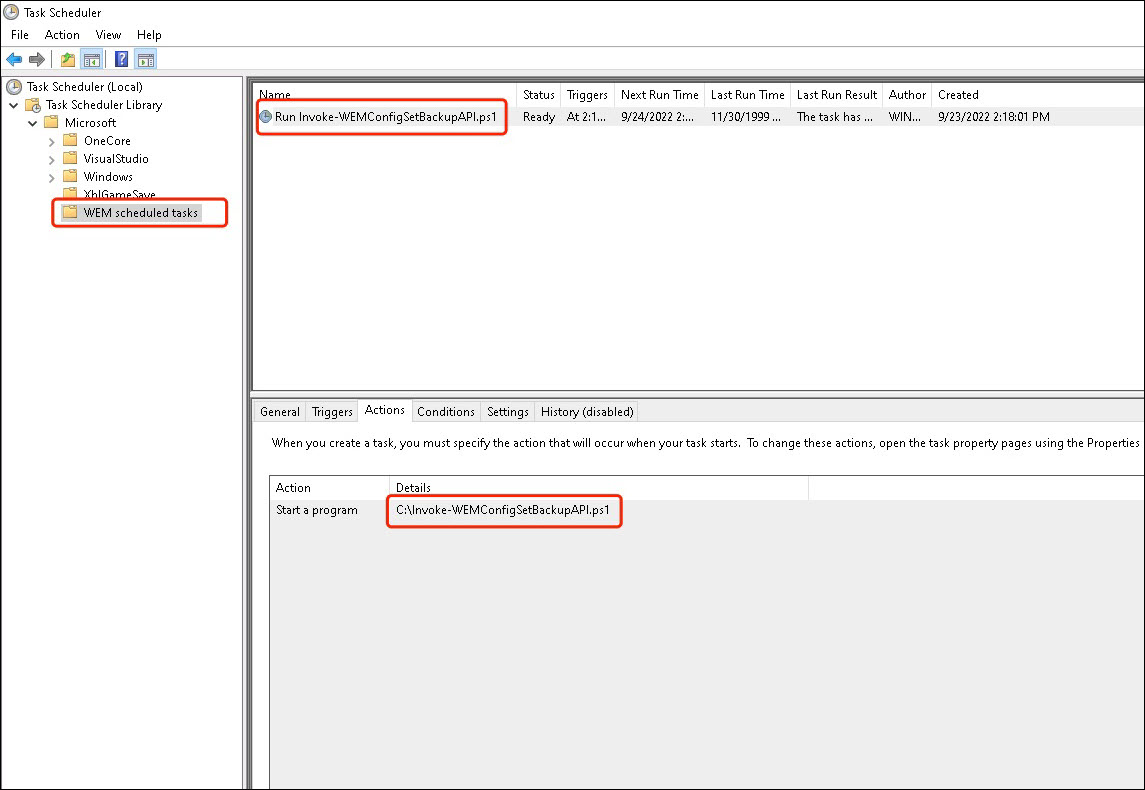Image resolution: width=1145 pixels, height=790 pixels.
Task: Click the "WIN..." author cell
Action: (905, 117)
